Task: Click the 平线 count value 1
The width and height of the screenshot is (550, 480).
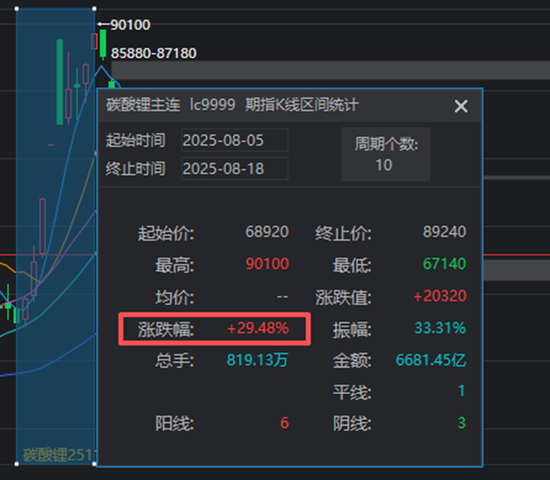Action: [x=462, y=391]
